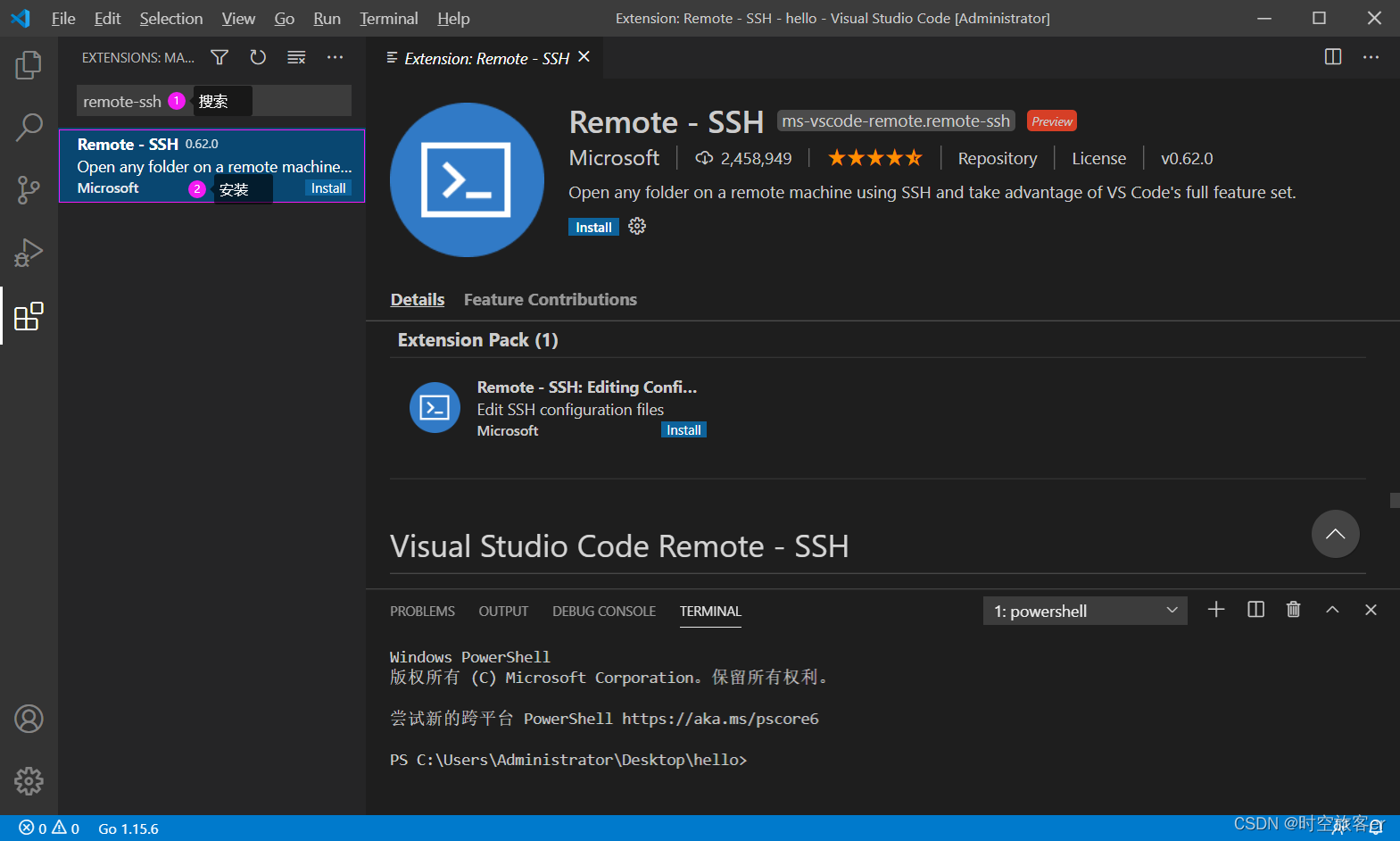Open the File menu
Screen dimensions: 1400x841
click(63, 19)
